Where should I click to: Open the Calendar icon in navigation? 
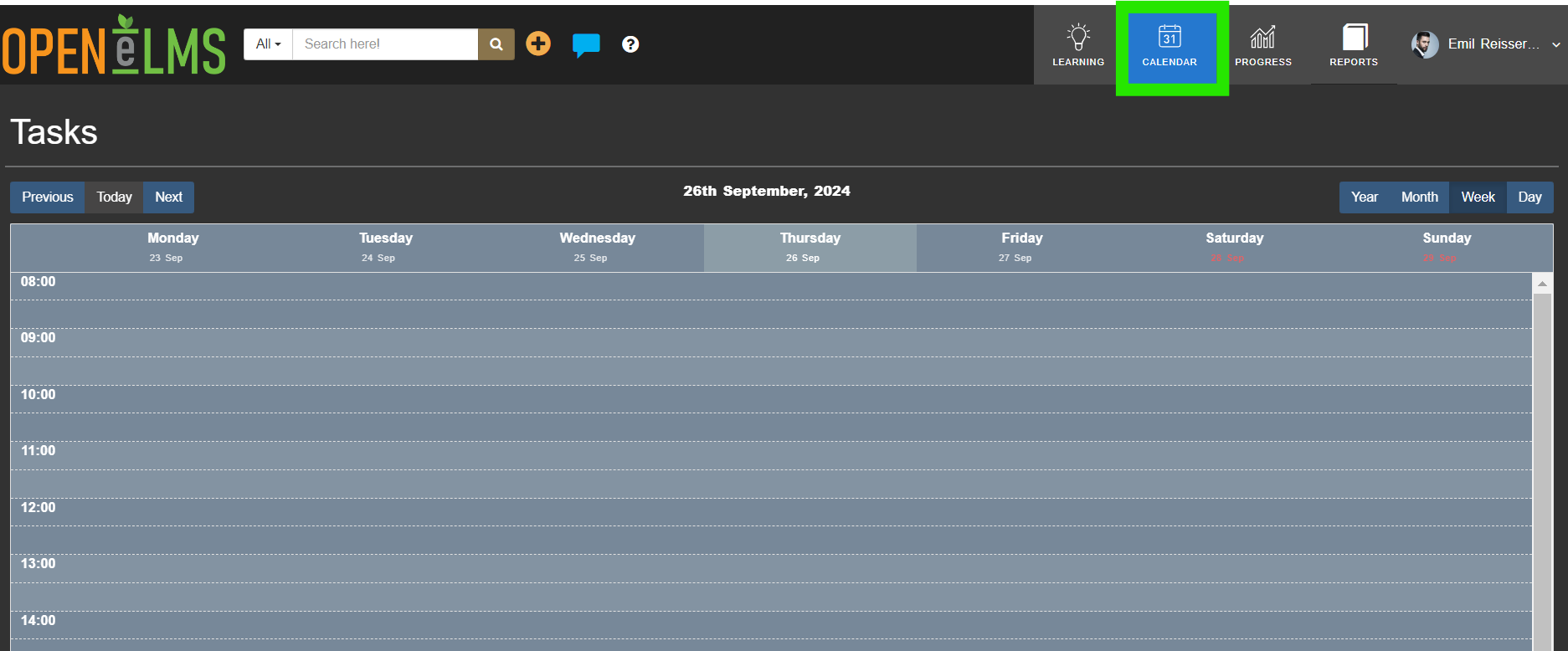pyautogui.click(x=1170, y=36)
